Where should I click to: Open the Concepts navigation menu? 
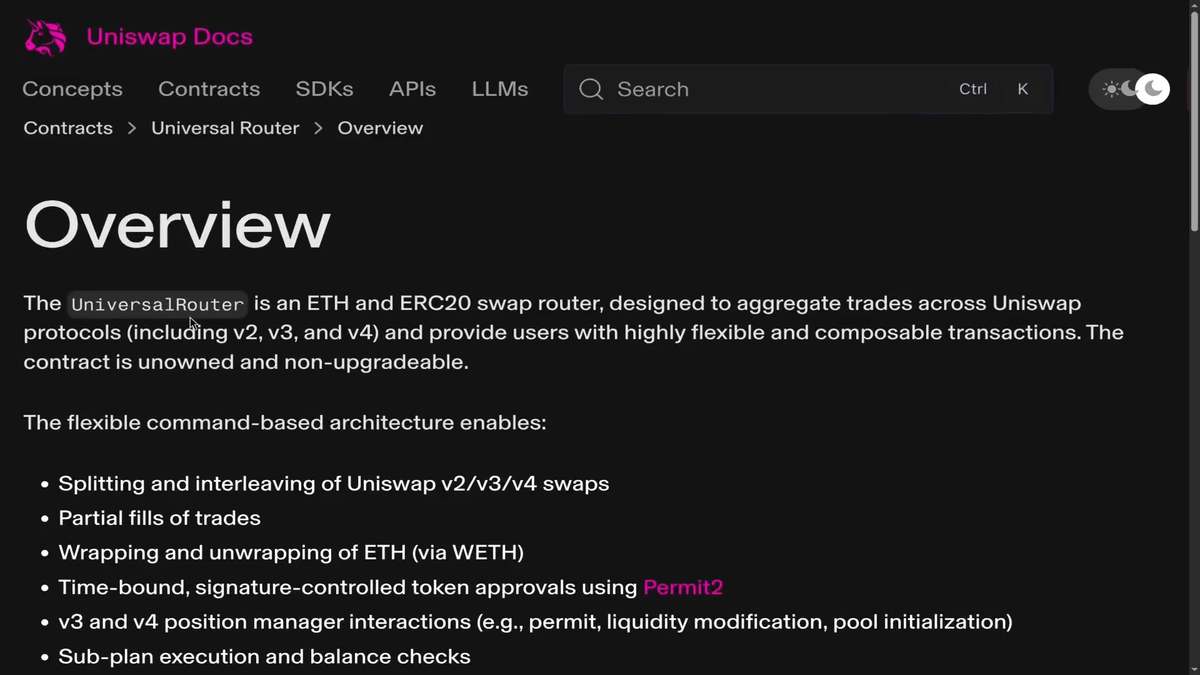tap(72, 89)
